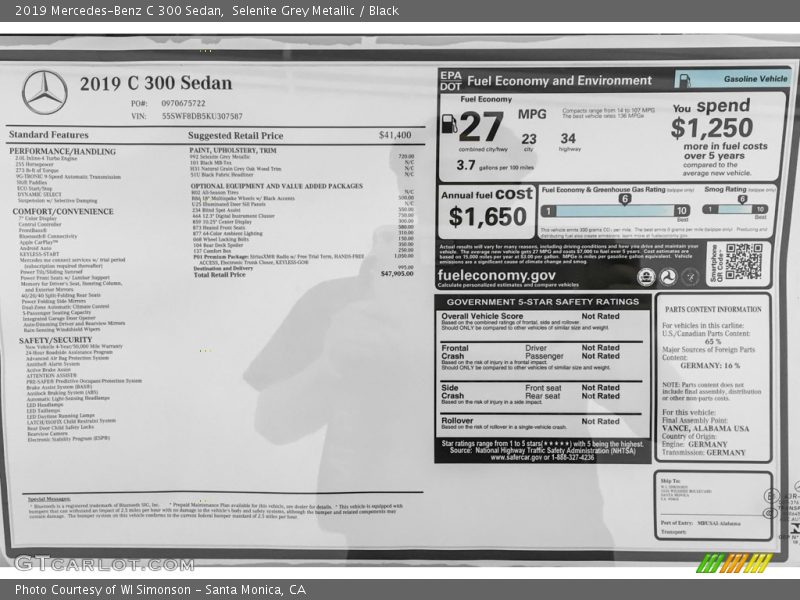The height and width of the screenshot is (600, 800).
Task: Click the VIN 55SWF8DB5KU307587
Action: click(202, 116)
